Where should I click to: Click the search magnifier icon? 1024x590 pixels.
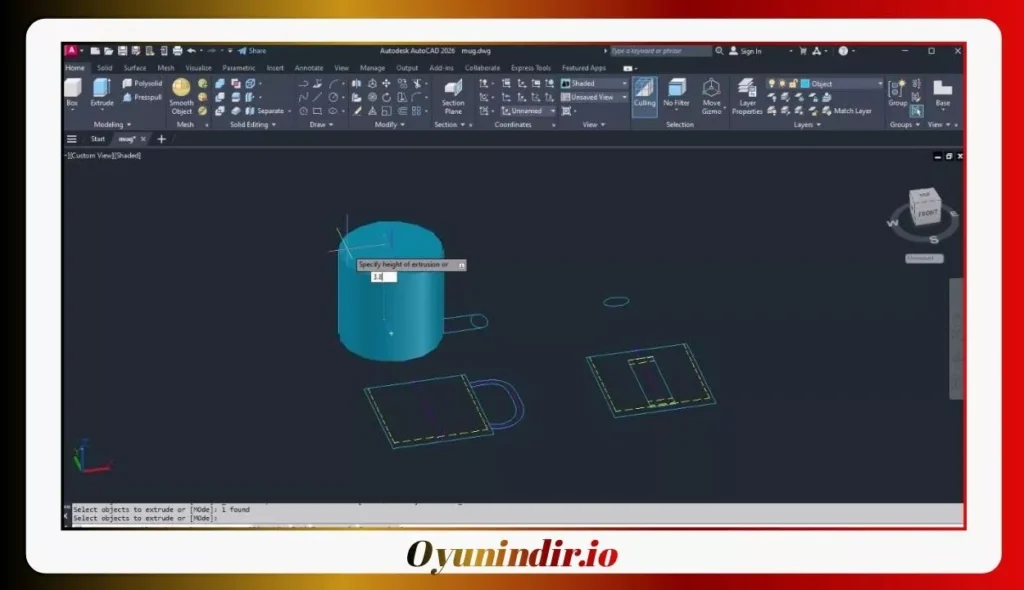(719, 50)
